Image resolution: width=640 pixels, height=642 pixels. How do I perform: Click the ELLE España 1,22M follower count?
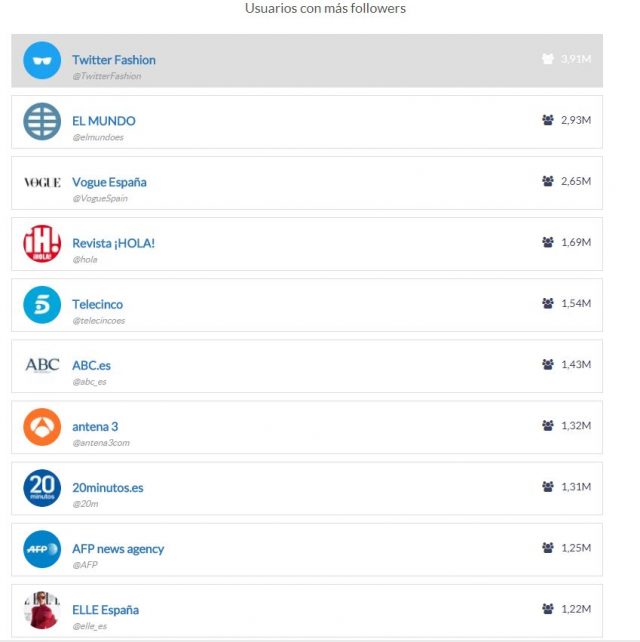pos(576,609)
